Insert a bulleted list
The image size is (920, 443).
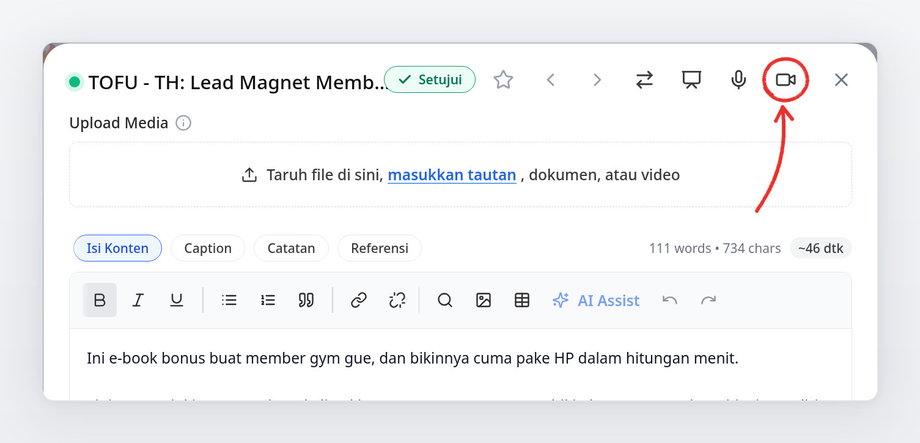[229, 300]
